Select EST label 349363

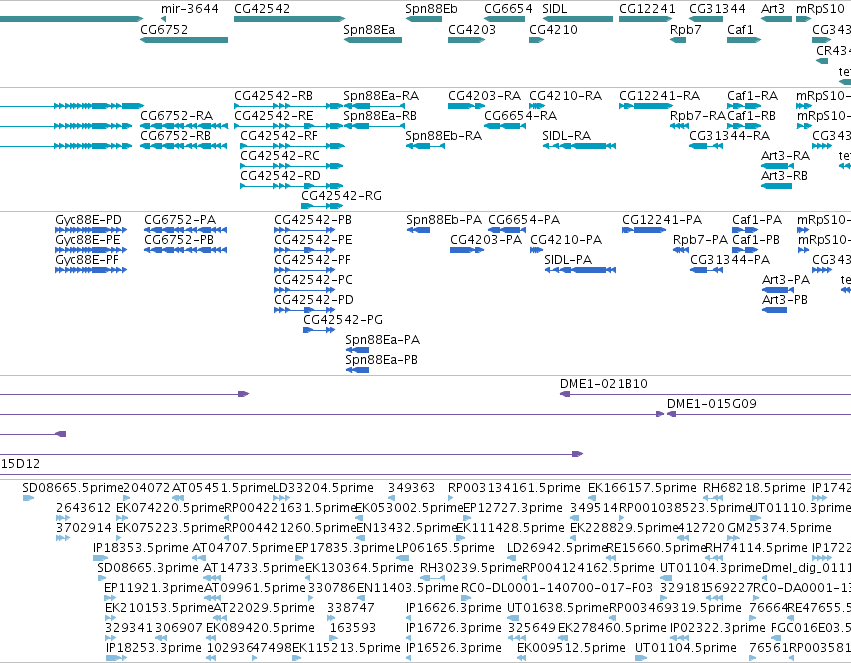click(411, 488)
